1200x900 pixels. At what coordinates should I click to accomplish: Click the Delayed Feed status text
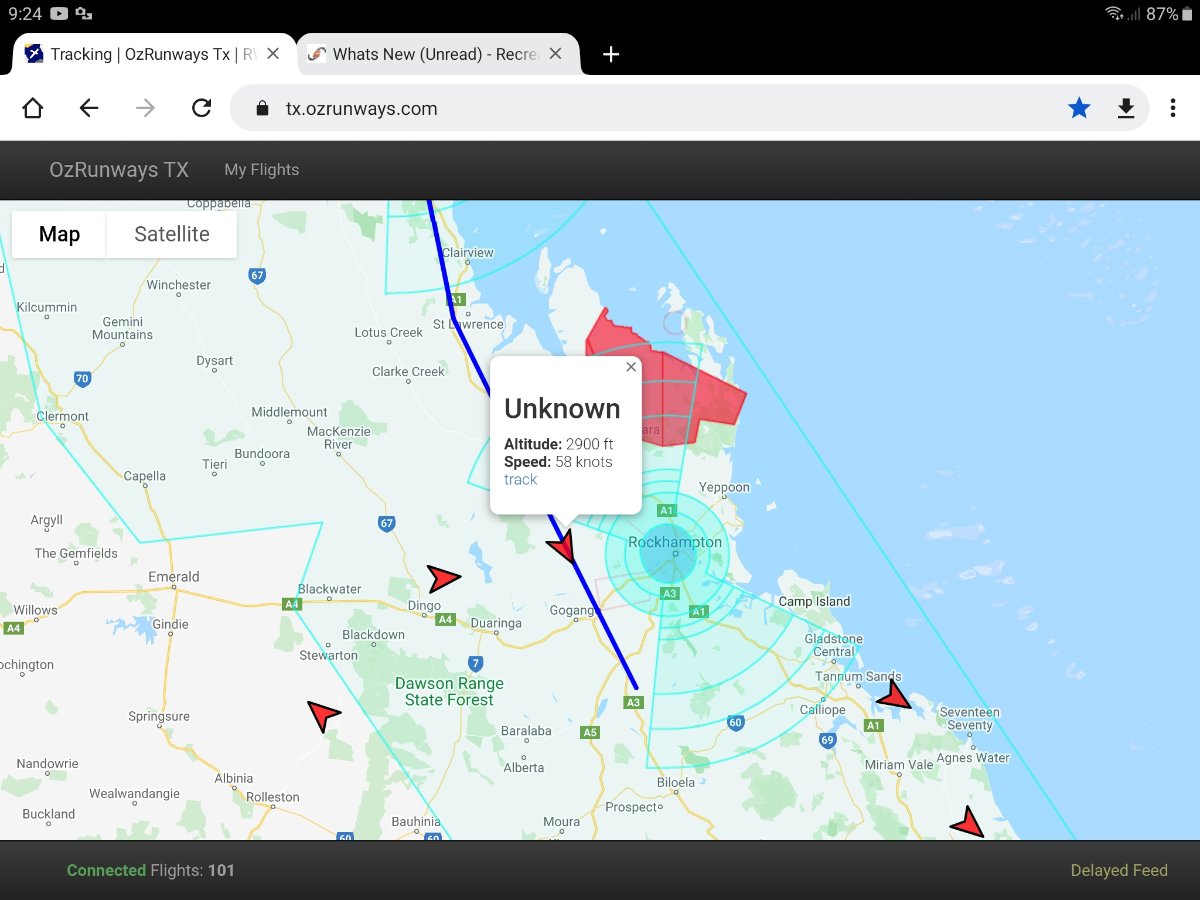(1119, 870)
